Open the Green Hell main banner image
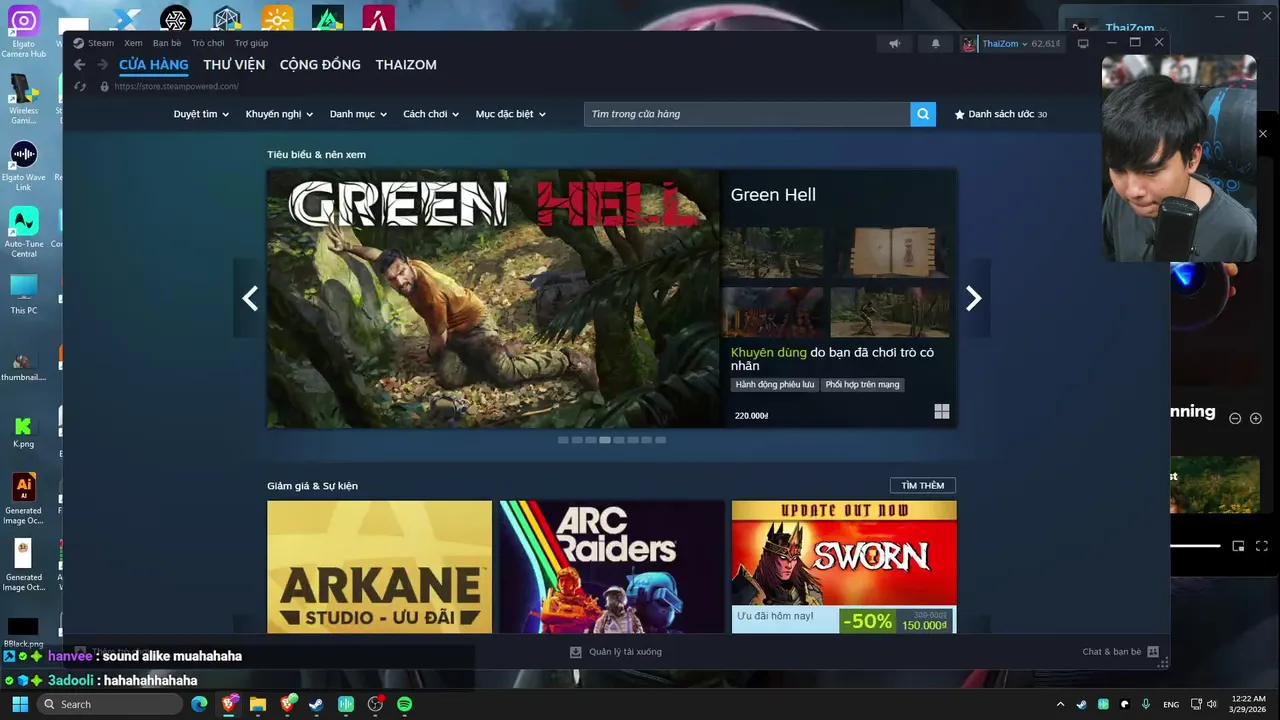 tap(493, 298)
